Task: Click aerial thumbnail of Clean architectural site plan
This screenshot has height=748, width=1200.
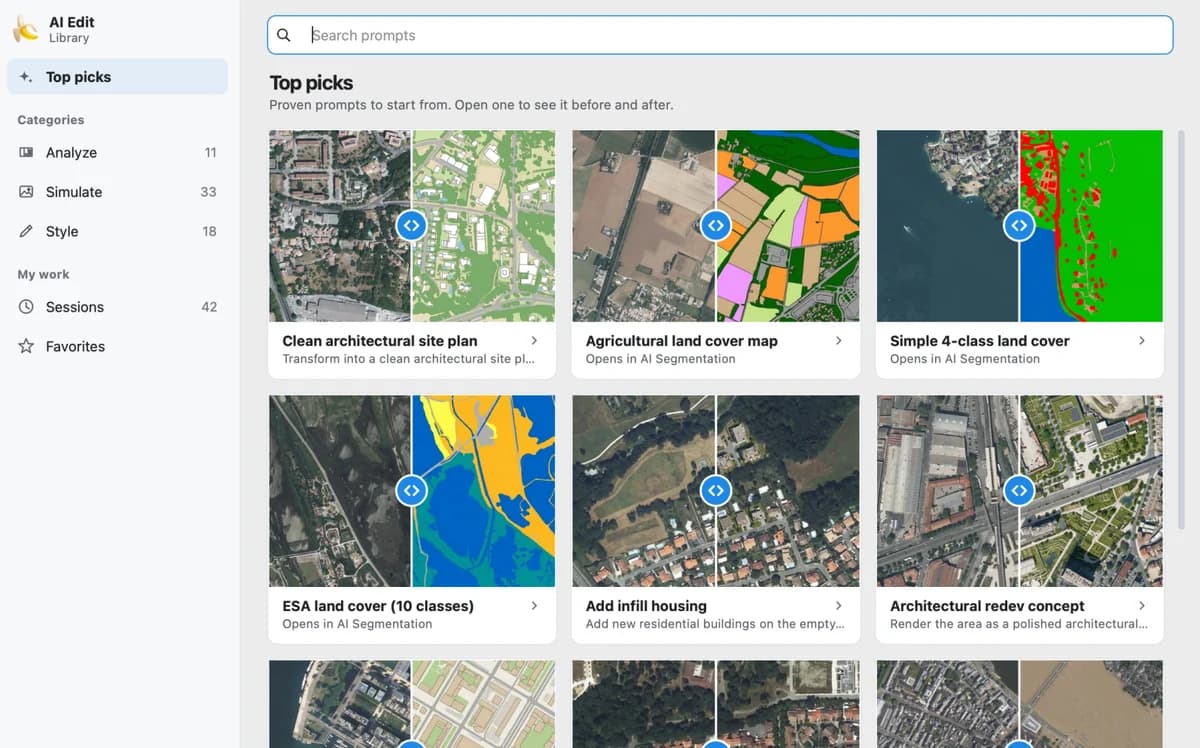Action: 340,226
